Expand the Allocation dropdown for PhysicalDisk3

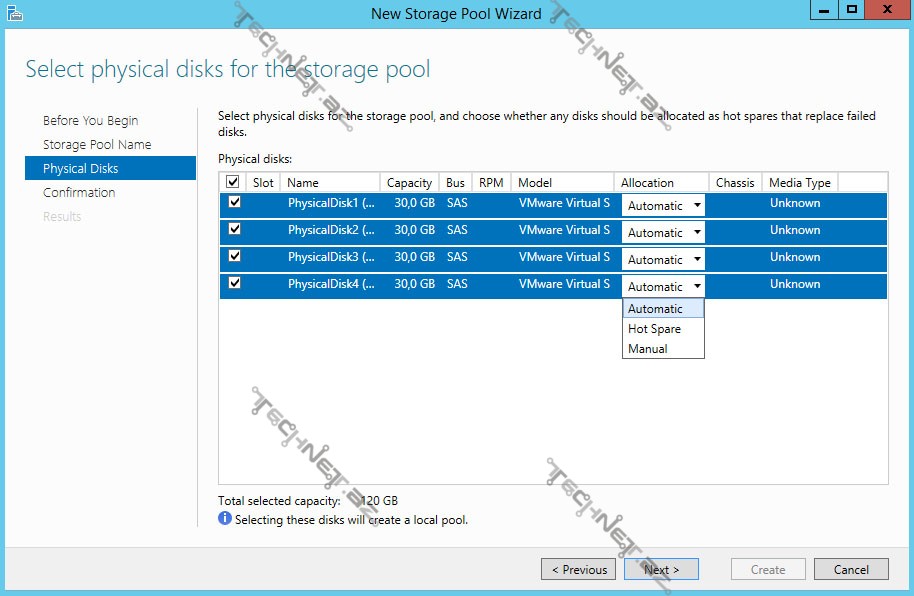pyautogui.click(x=664, y=259)
